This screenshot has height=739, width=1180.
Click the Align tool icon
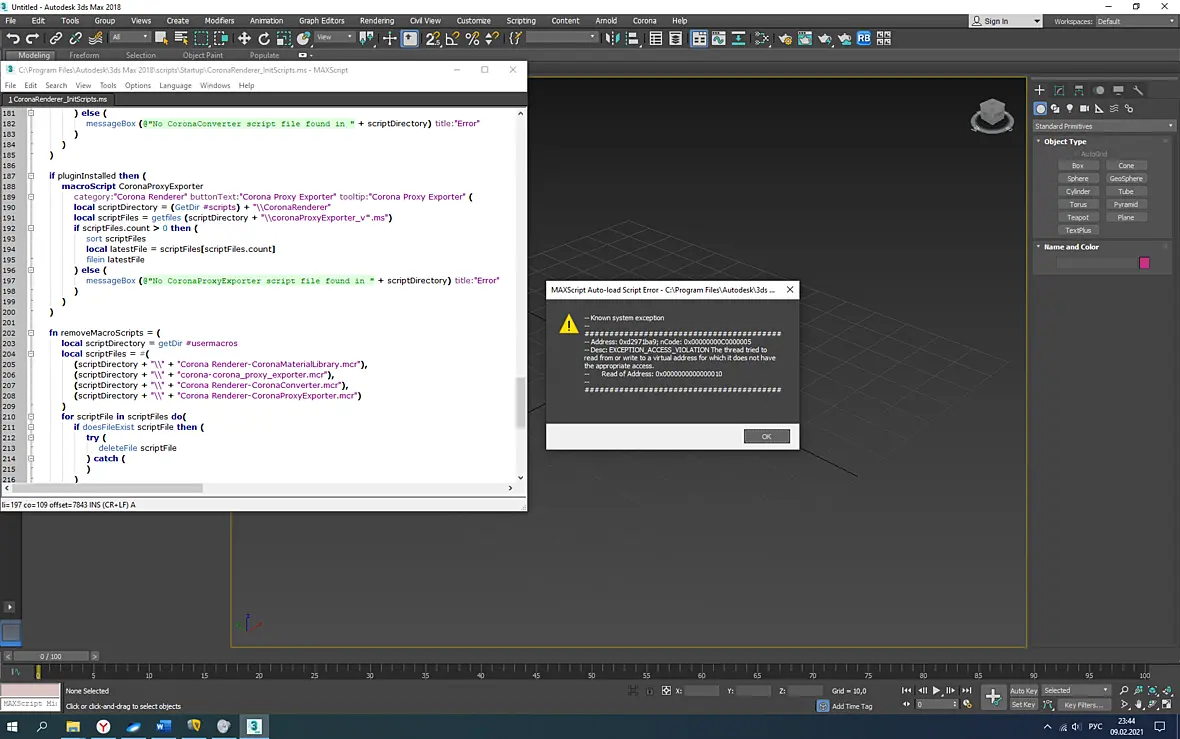pyautogui.click(x=632, y=38)
